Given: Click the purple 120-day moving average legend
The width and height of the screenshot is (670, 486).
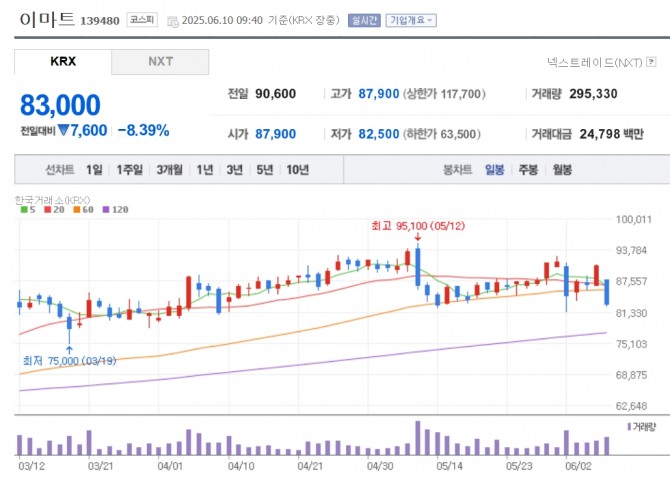Looking at the screenshot, I should [x=115, y=209].
